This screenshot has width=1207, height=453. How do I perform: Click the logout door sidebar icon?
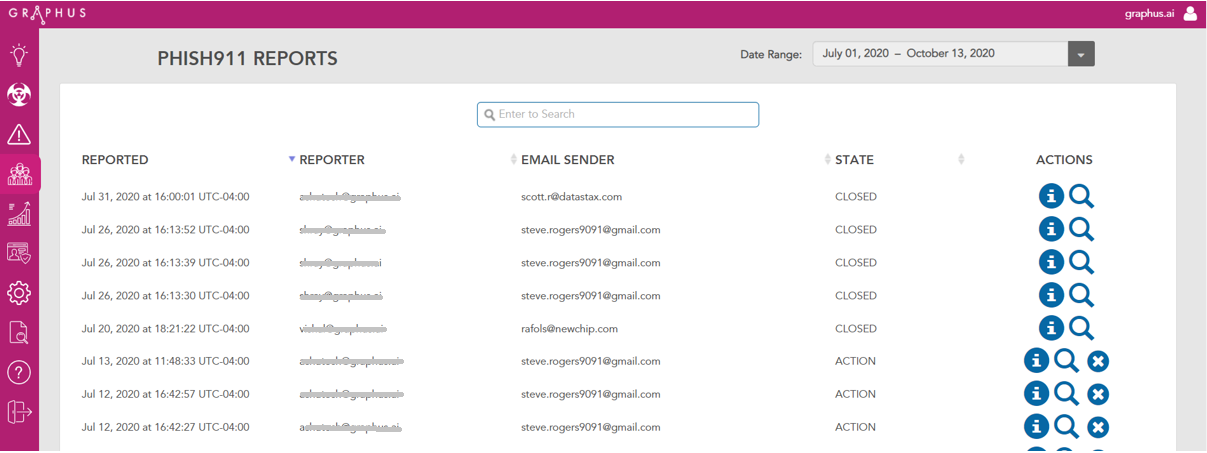(19, 411)
